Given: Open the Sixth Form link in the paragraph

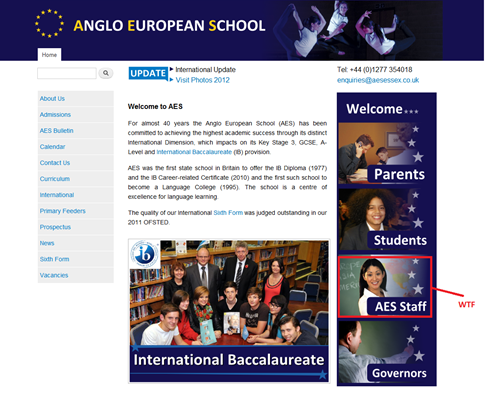Looking at the screenshot, I should tap(228, 213).
